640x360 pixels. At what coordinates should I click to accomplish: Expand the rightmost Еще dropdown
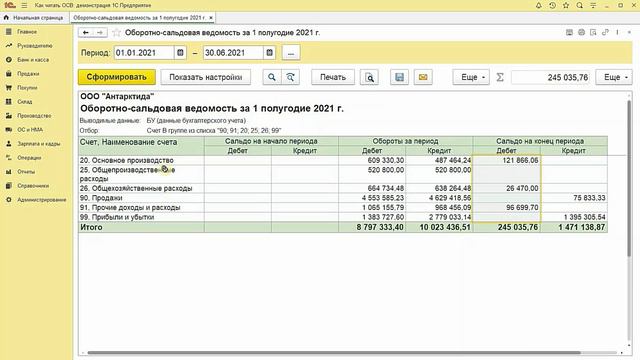point(614,77)
